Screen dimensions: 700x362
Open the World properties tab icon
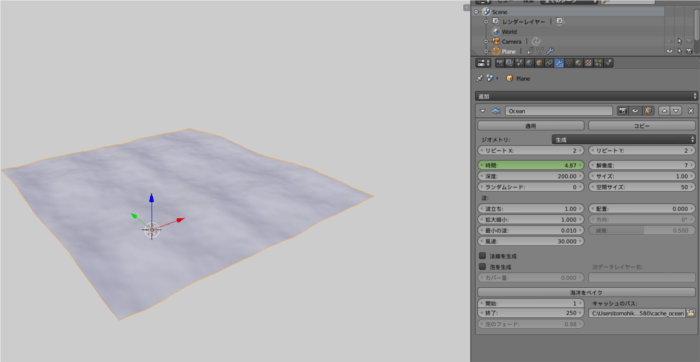(529, 63)
